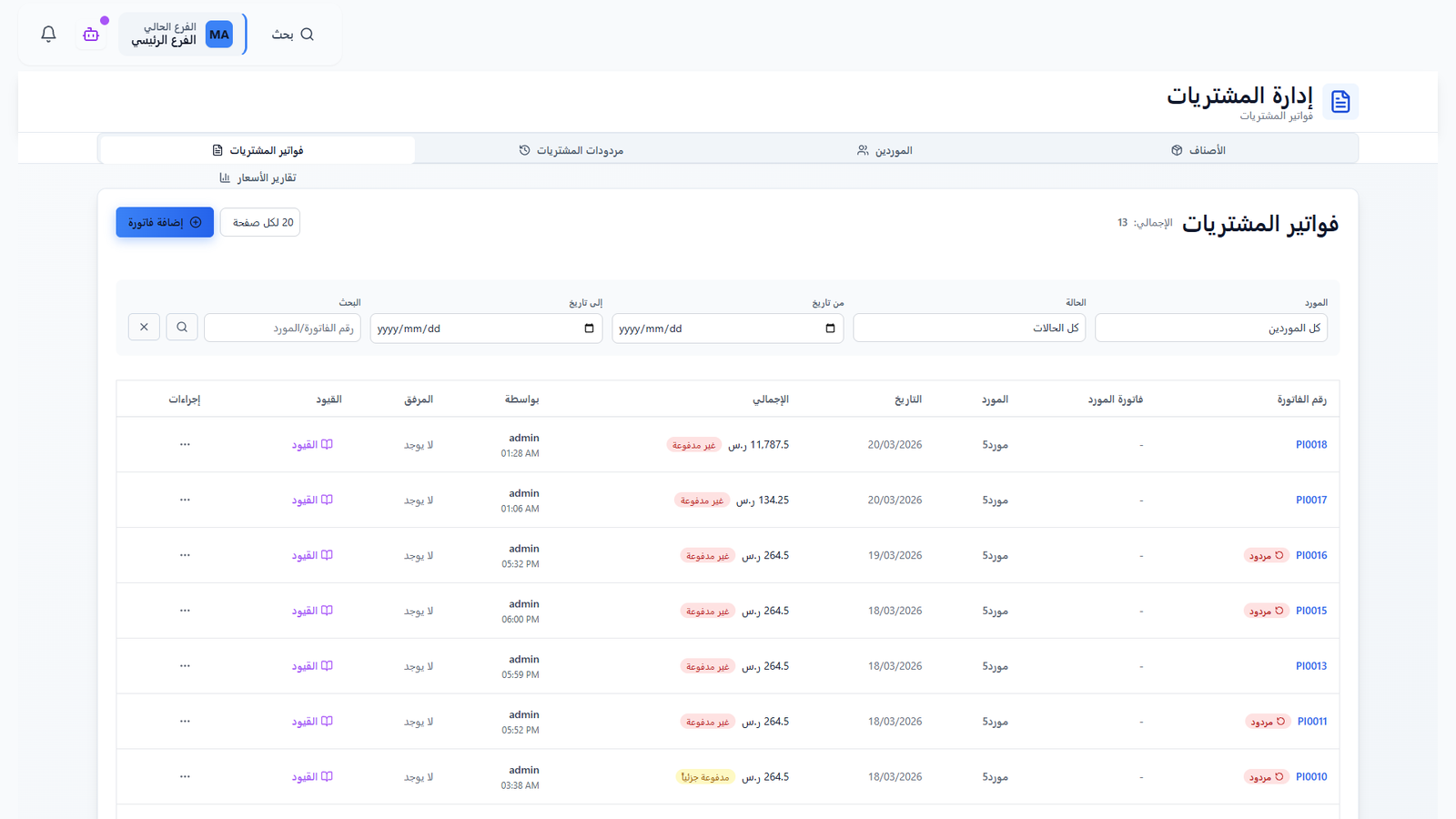Viewport: 1456px width, 819px height.
Task: Expand the 'كل الحالات' status dropdown
Action: click(x=969, y=328)
